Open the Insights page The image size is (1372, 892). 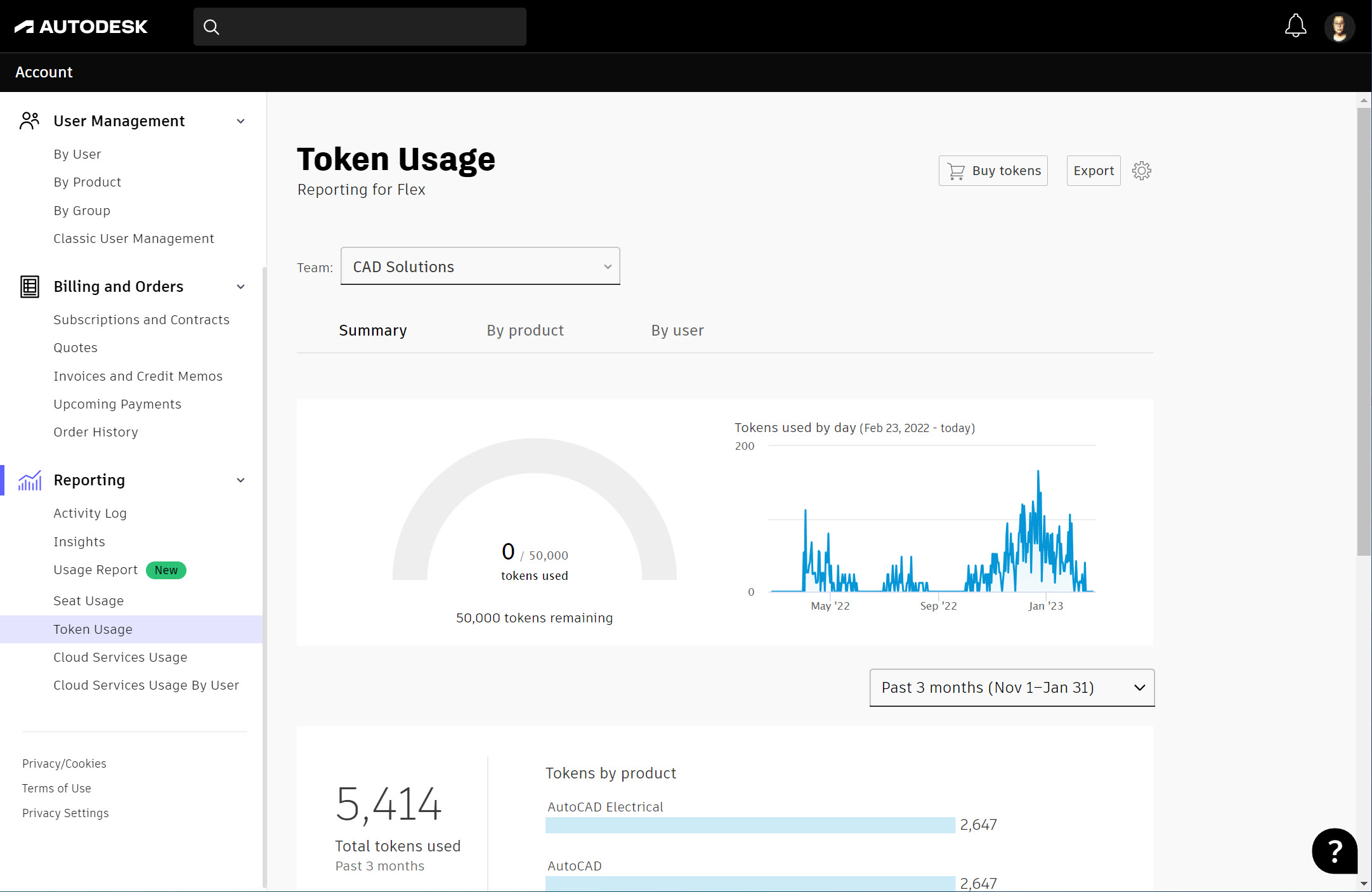[79, 542]
